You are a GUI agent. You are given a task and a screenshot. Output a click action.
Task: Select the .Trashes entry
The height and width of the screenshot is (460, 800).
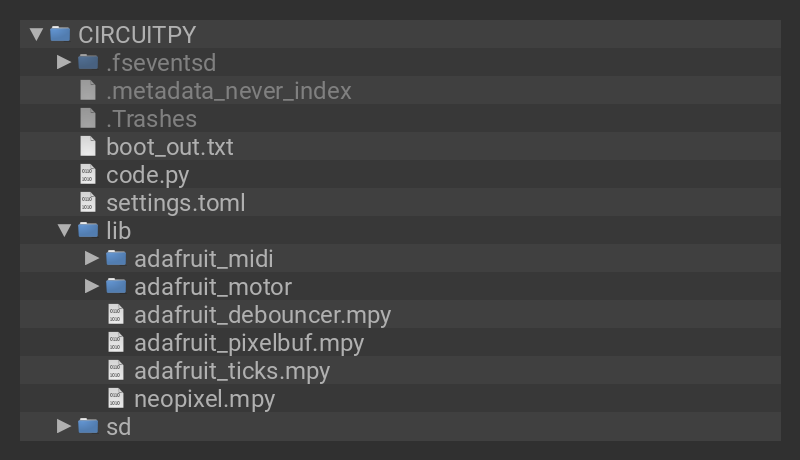(x=151, y=118)
